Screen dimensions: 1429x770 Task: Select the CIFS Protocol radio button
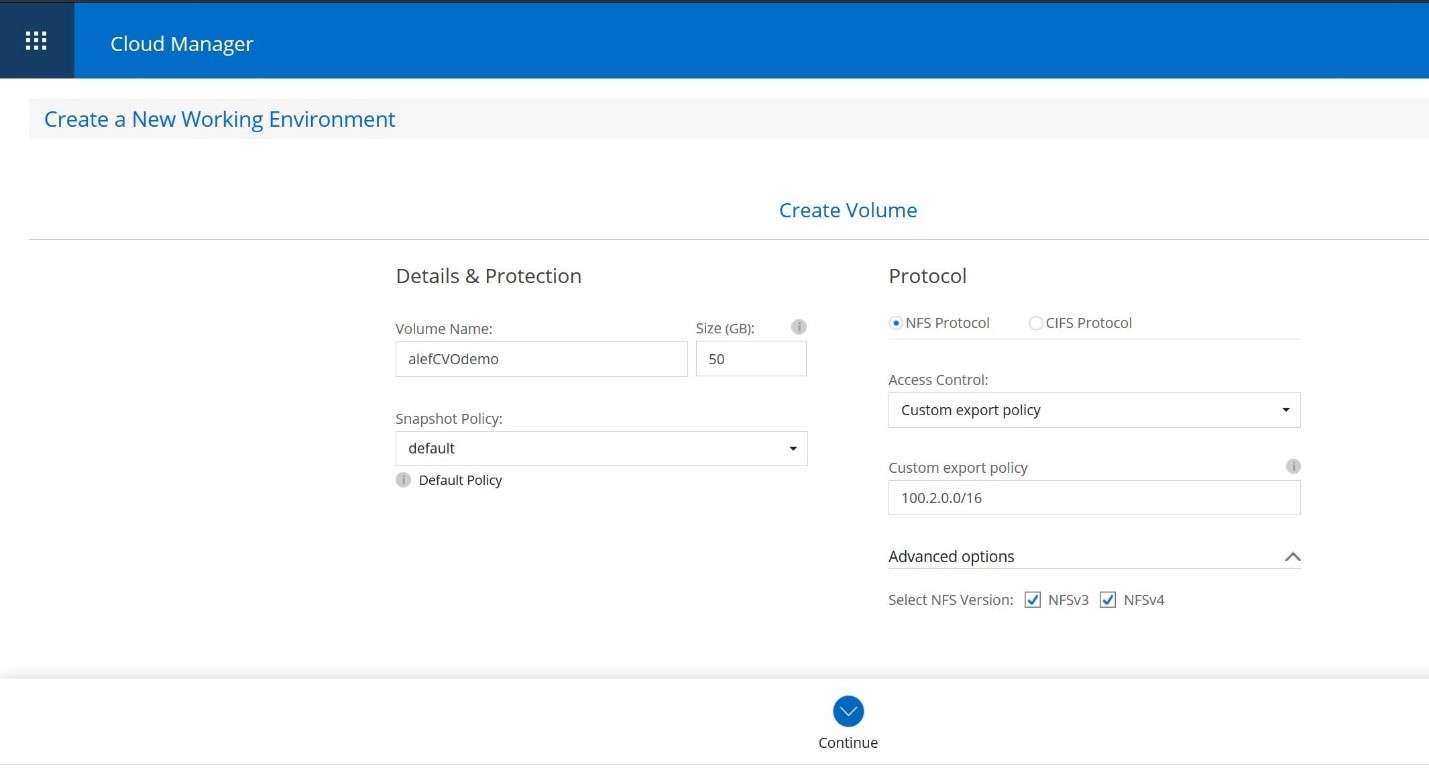pos(1036,323)
